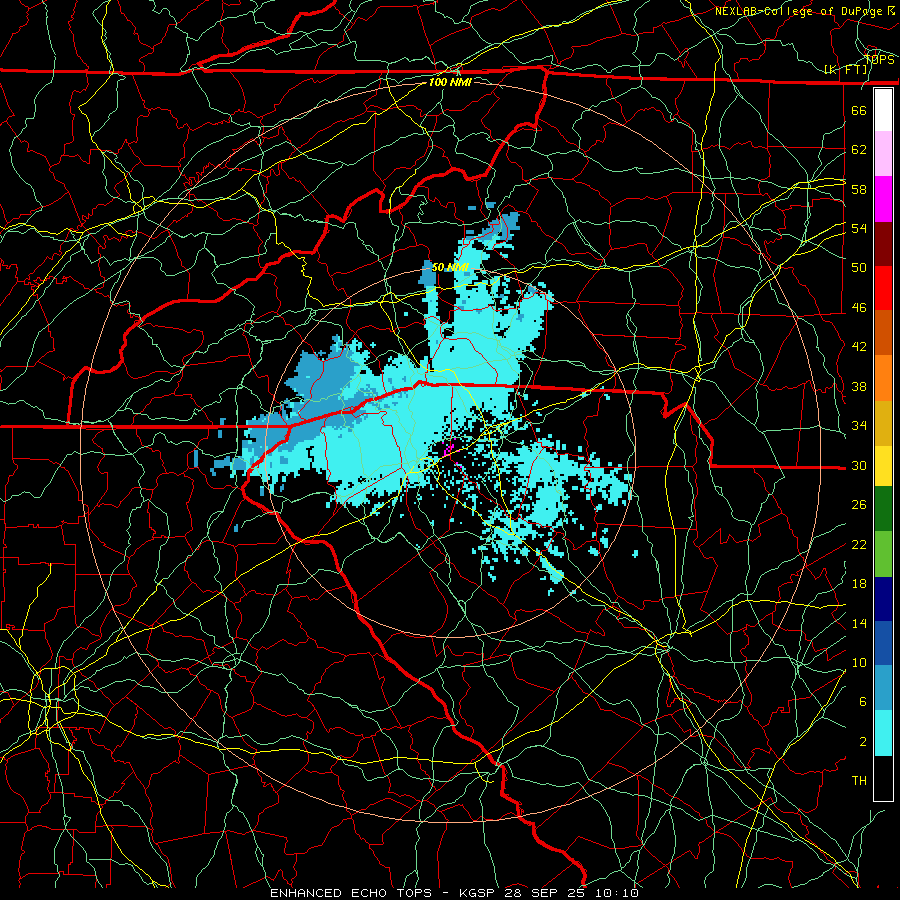
Task: Click the navy blue legend swatch
Action: (x=883, y=599)
